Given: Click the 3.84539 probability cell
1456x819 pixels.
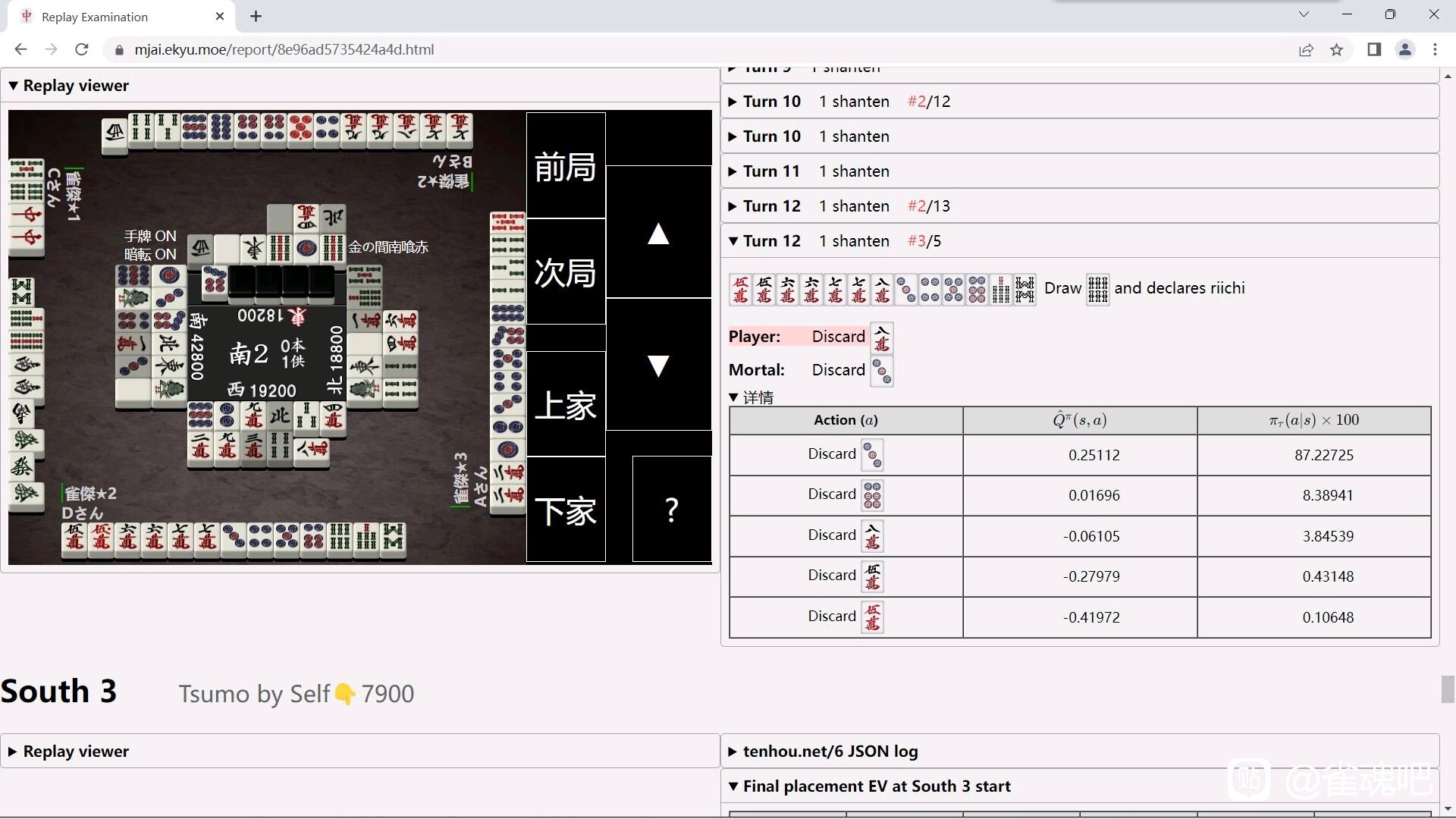Looking at the screenshot, I should point(1314,536).
